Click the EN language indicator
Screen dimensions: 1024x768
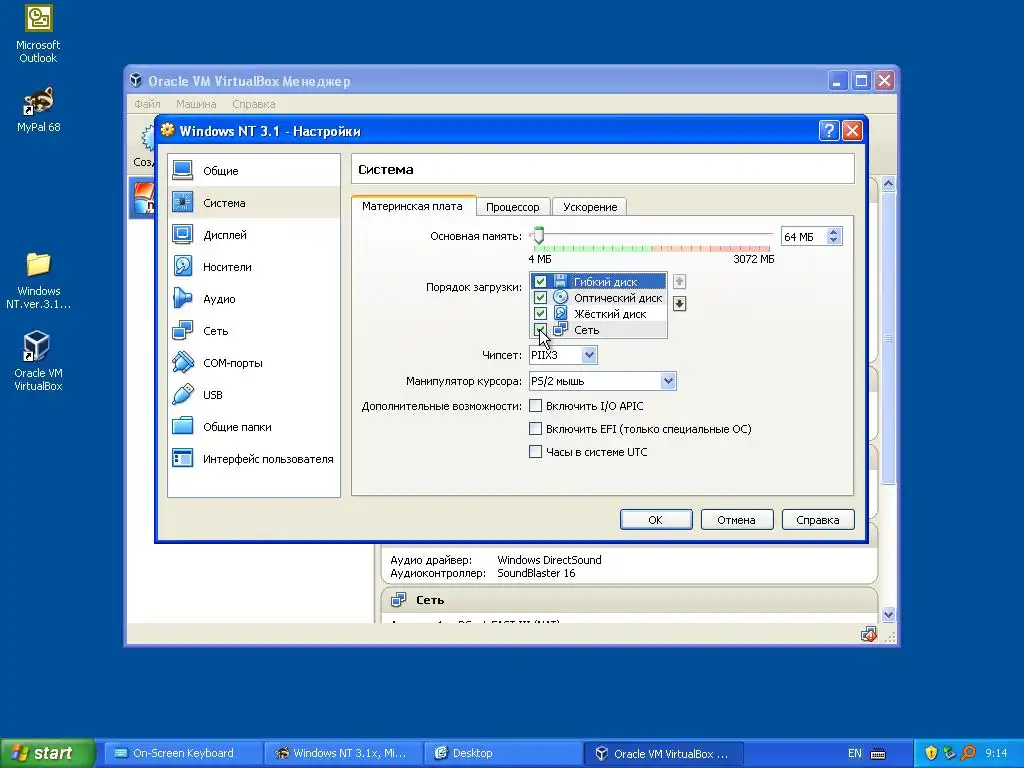pos(854,753)
